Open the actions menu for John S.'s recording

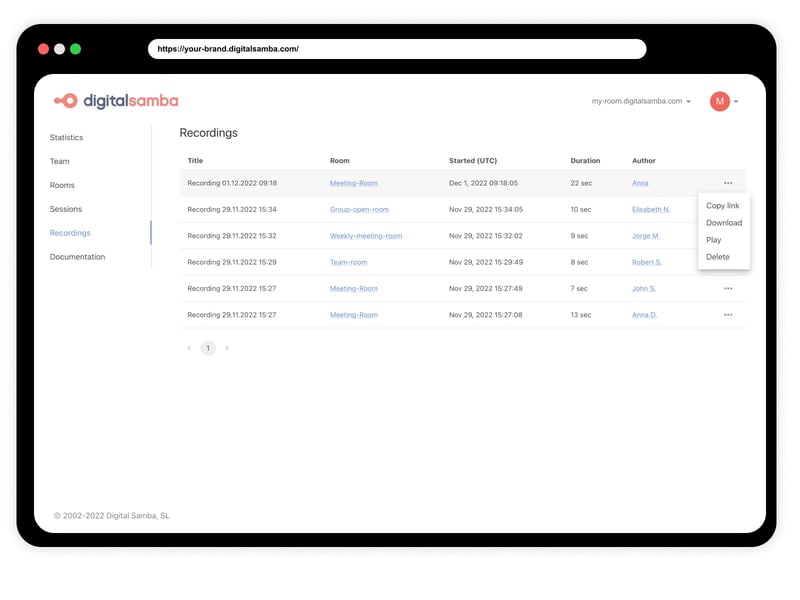tap(728, 288)
